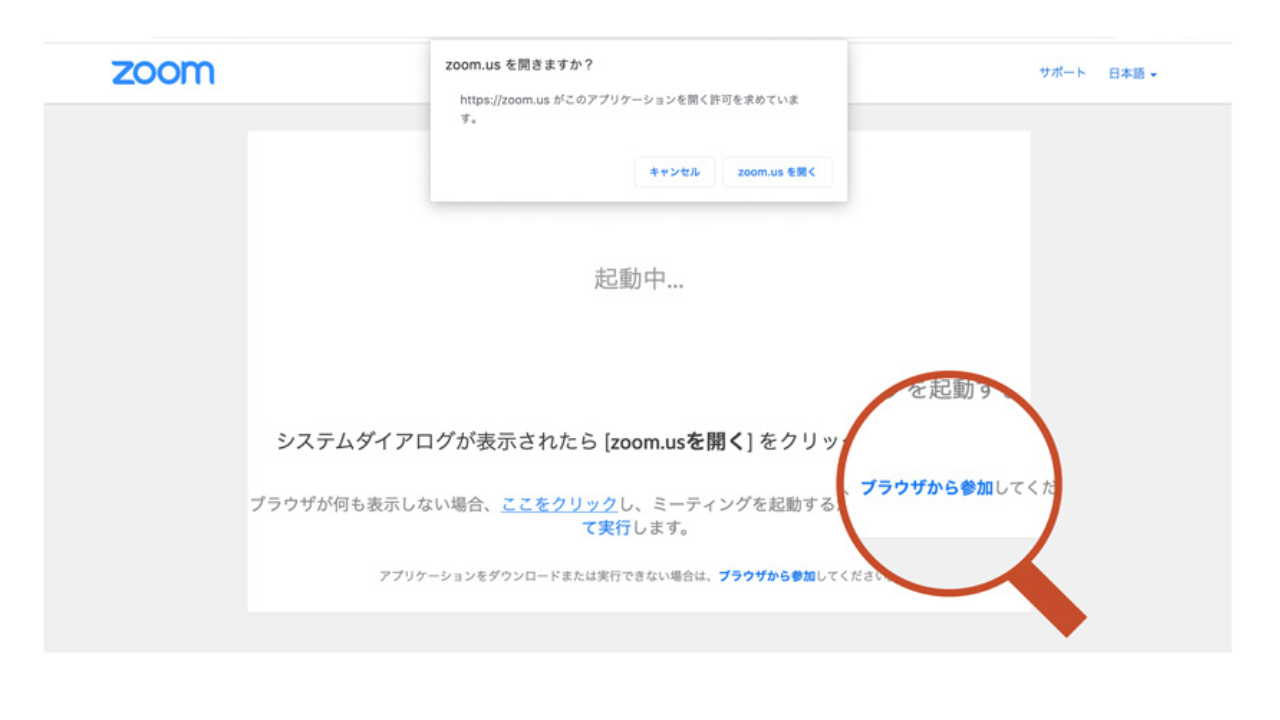Click the 'ここをクリック' link
This screenshot has height=720, width=1280.
pos(559,504)
